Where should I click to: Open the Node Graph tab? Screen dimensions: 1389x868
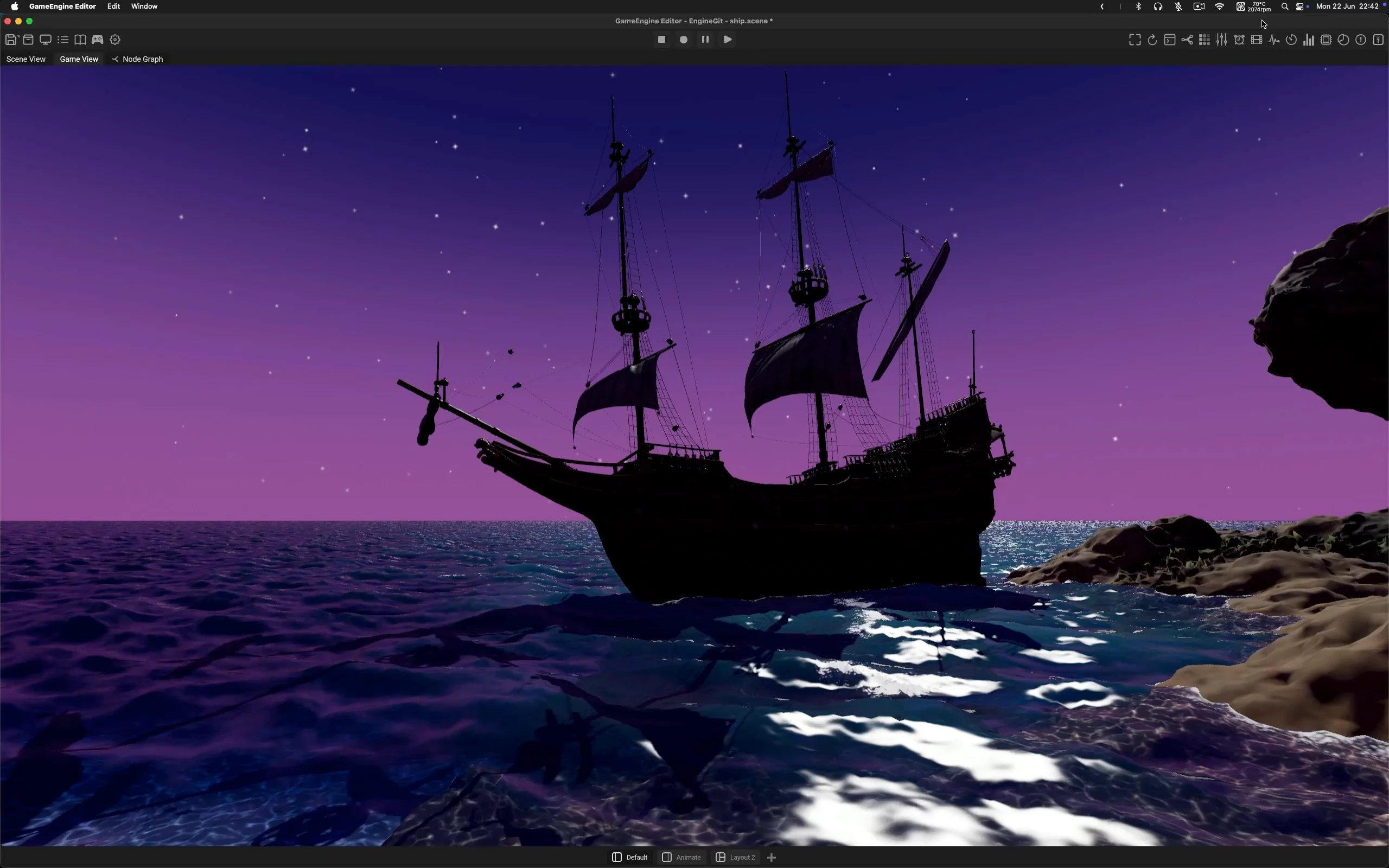coord(138,59)
